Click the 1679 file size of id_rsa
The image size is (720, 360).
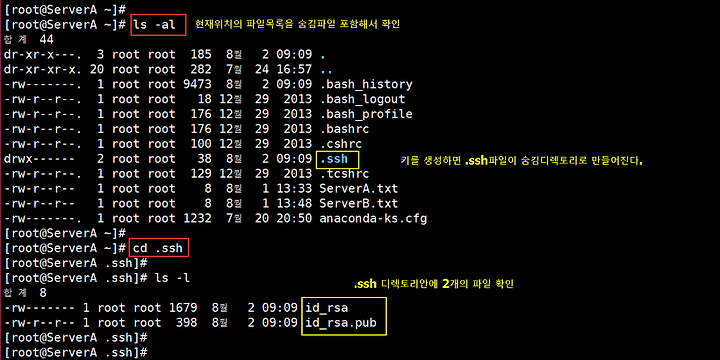click(183, 308)
